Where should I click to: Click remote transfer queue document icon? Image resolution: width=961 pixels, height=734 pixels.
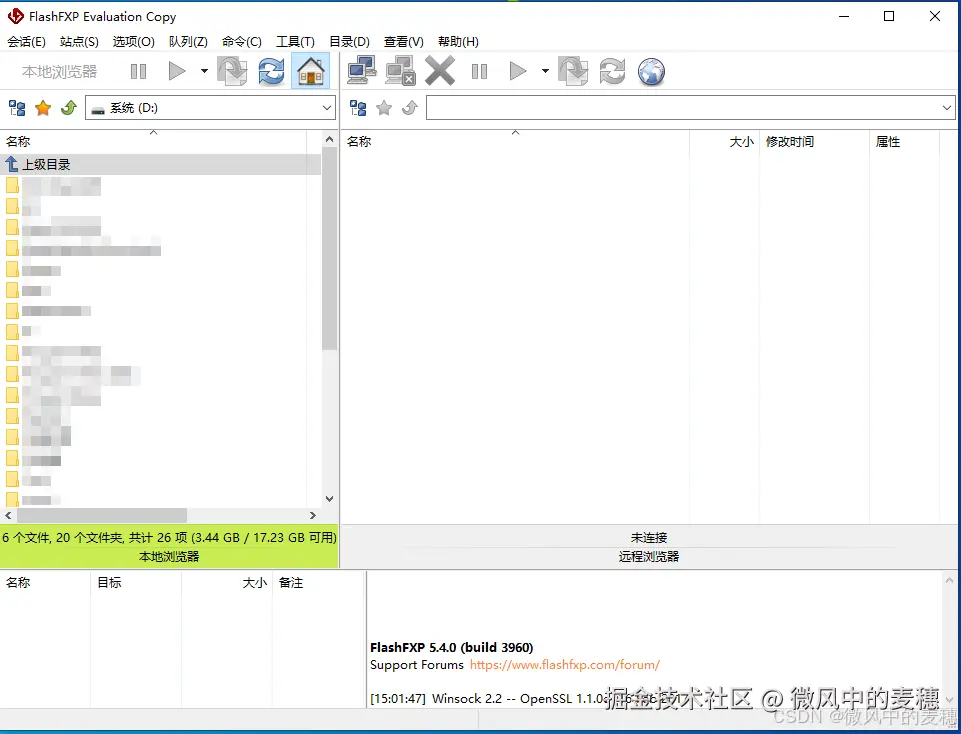[x=573, y=71]
